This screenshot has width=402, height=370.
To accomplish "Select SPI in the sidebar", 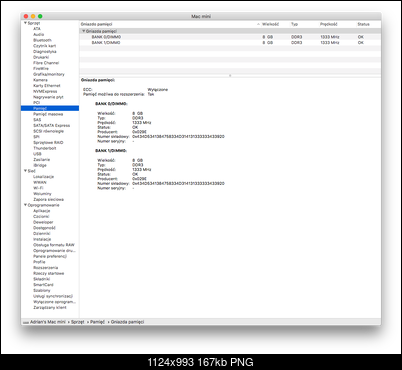I will click(36, 137).
